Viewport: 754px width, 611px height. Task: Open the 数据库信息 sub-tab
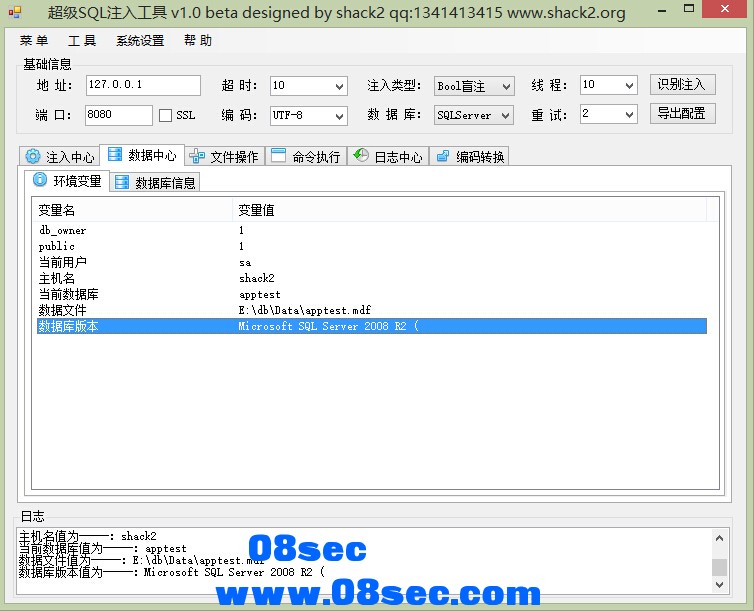[155, 182]
